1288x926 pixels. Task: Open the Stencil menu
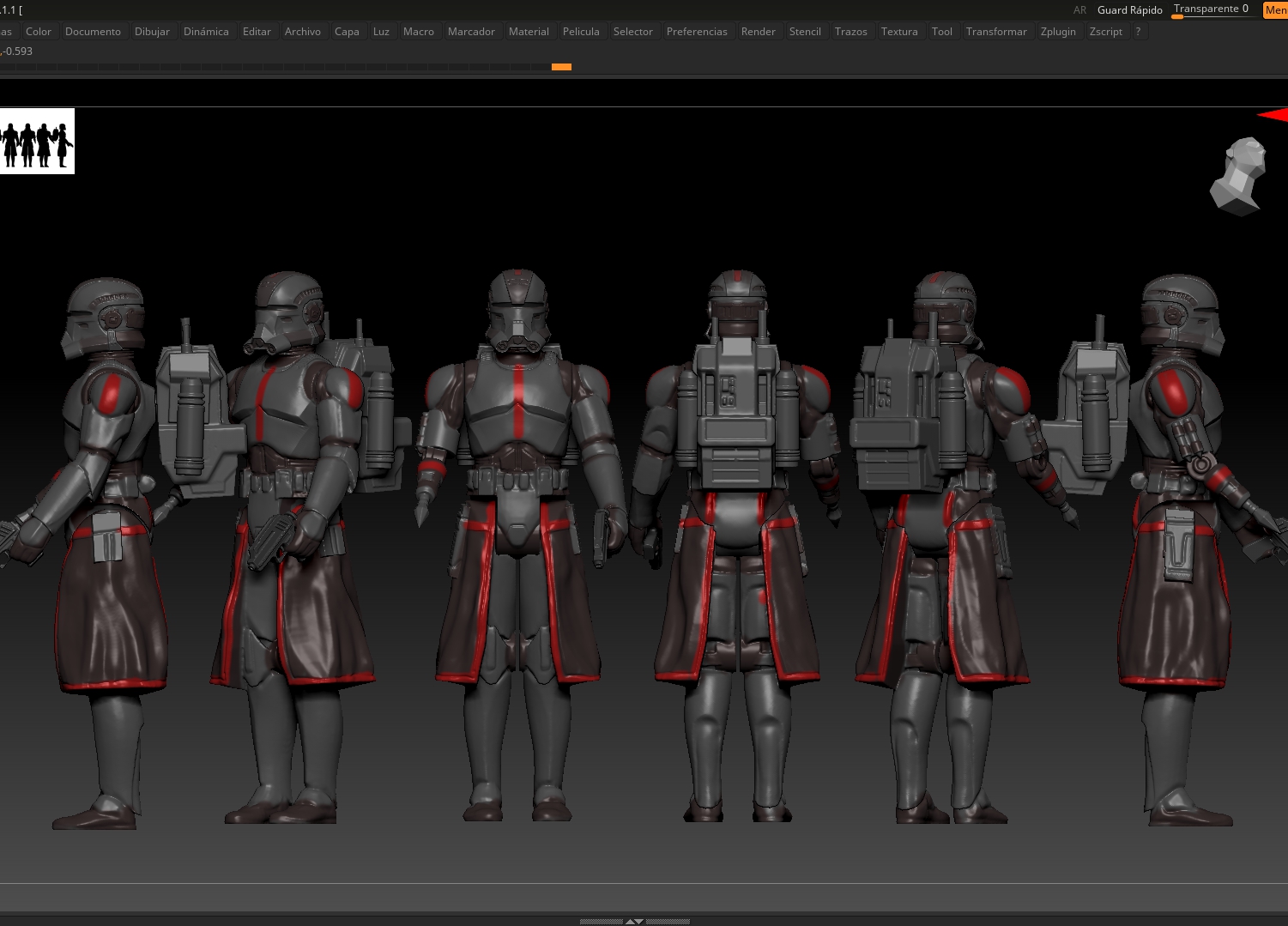click(x=804, y=32)
